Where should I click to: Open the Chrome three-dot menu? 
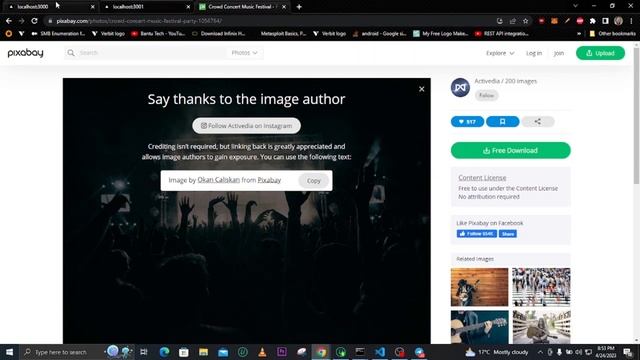point(631,21)
